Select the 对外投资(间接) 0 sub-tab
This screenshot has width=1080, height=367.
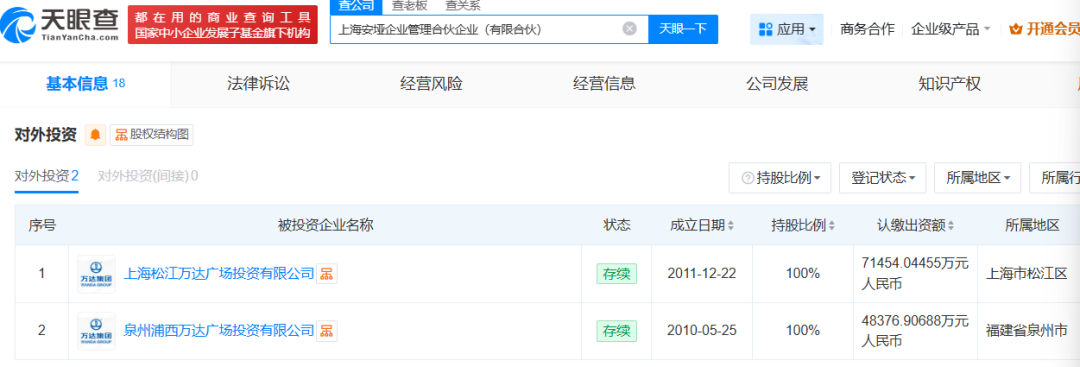pos(148,176)
